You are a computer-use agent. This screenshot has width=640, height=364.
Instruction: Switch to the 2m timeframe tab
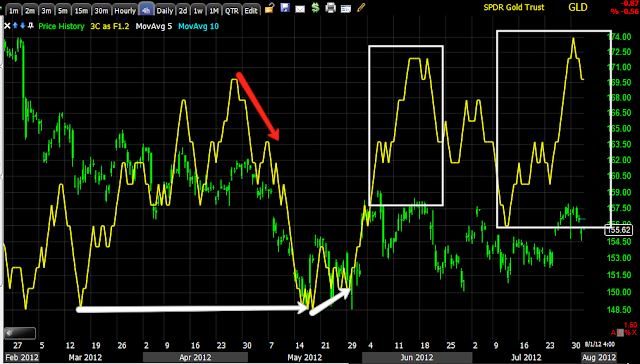point(30,11)
